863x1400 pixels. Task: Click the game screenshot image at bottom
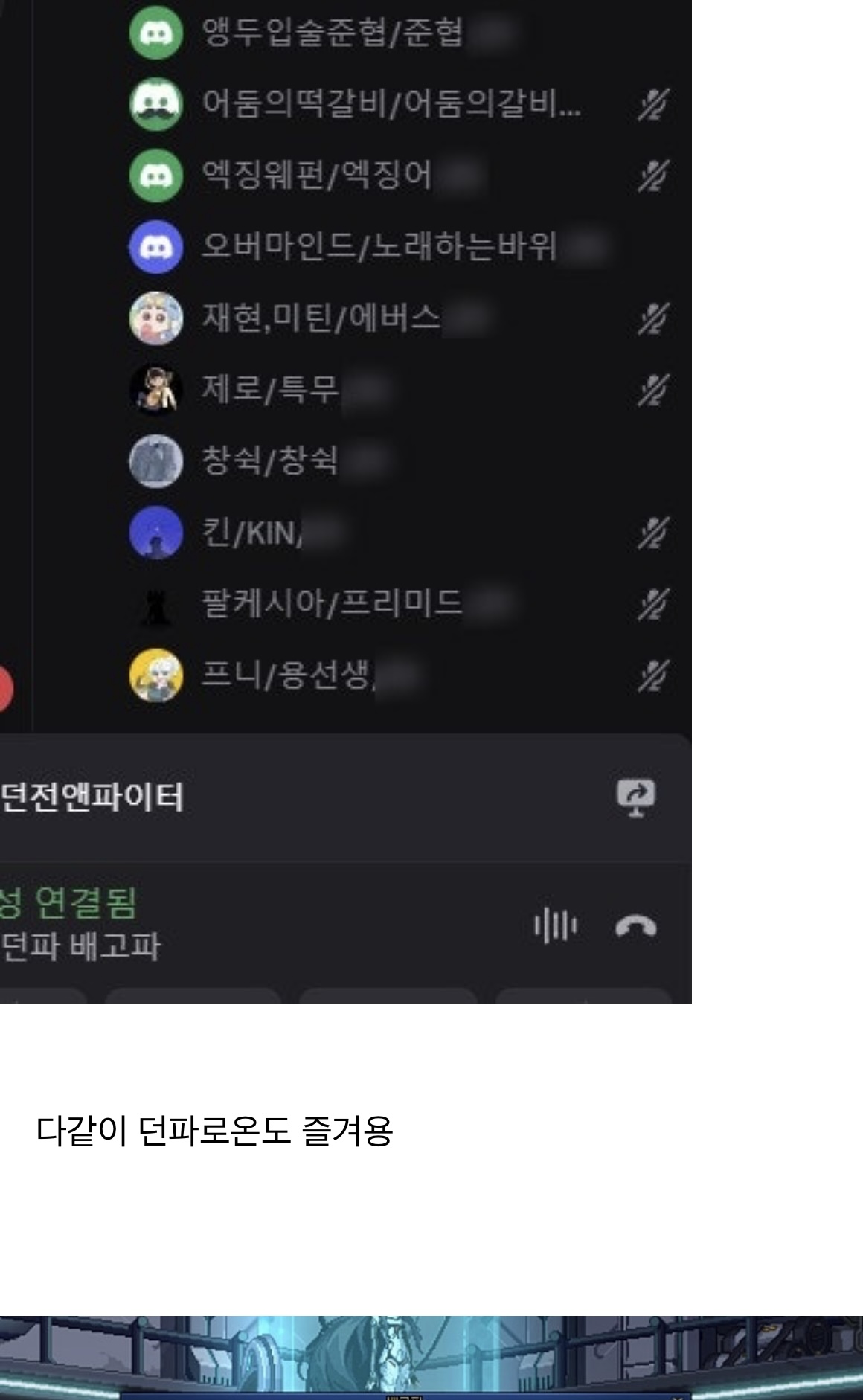[431, 1358]
